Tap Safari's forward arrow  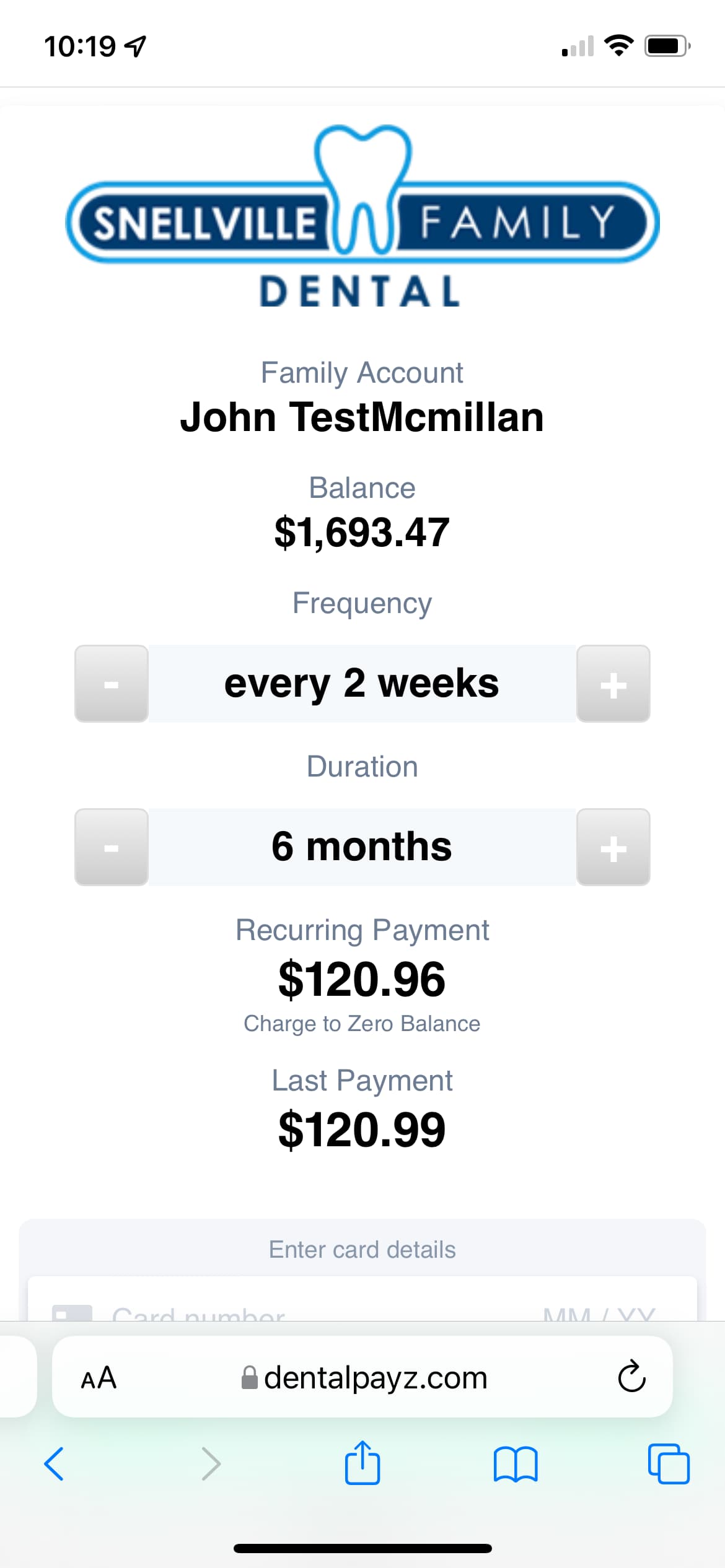coord(211,1464)
